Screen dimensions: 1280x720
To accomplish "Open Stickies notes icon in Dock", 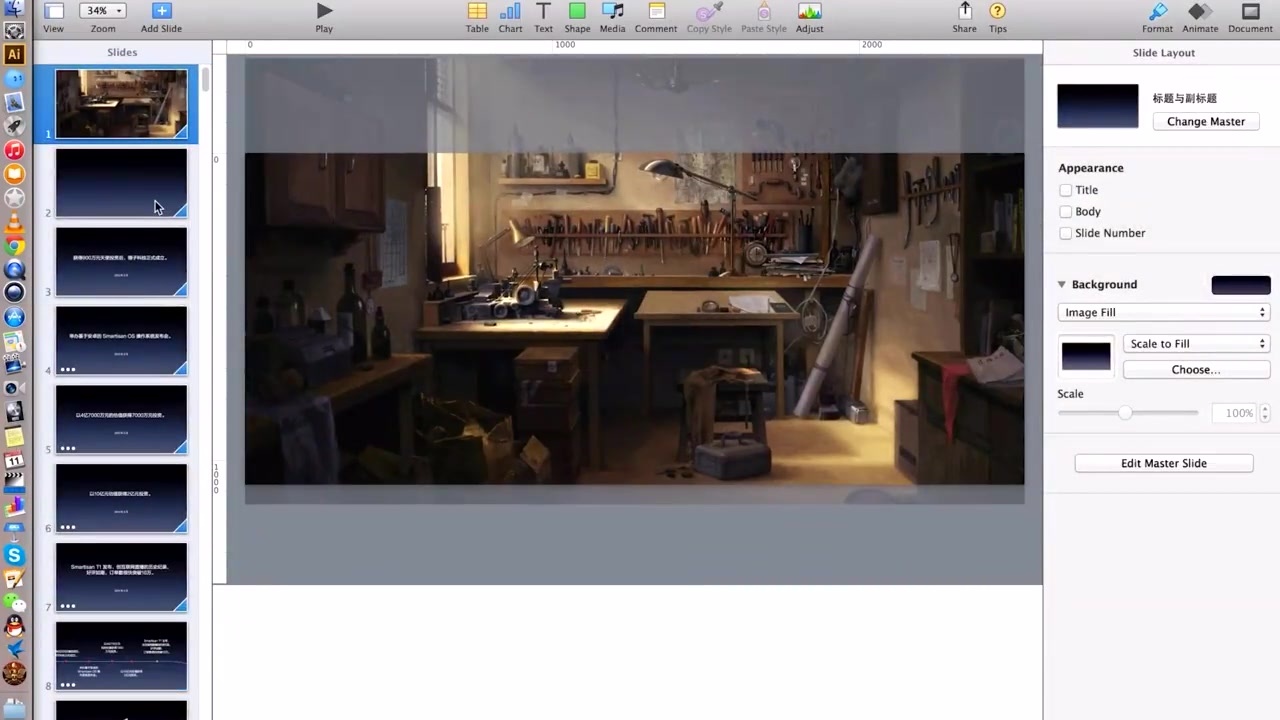I will click(14, 437).
